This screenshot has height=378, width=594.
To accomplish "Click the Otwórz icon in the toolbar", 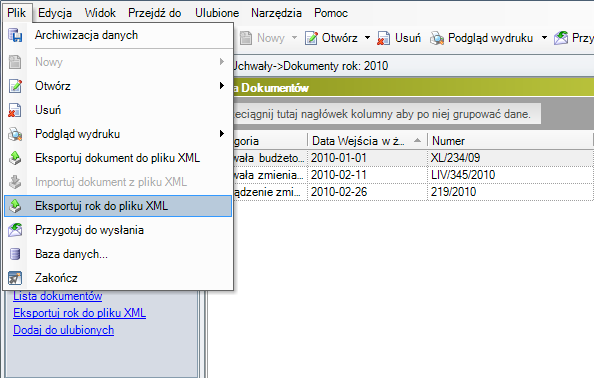I will coord(311,38).
